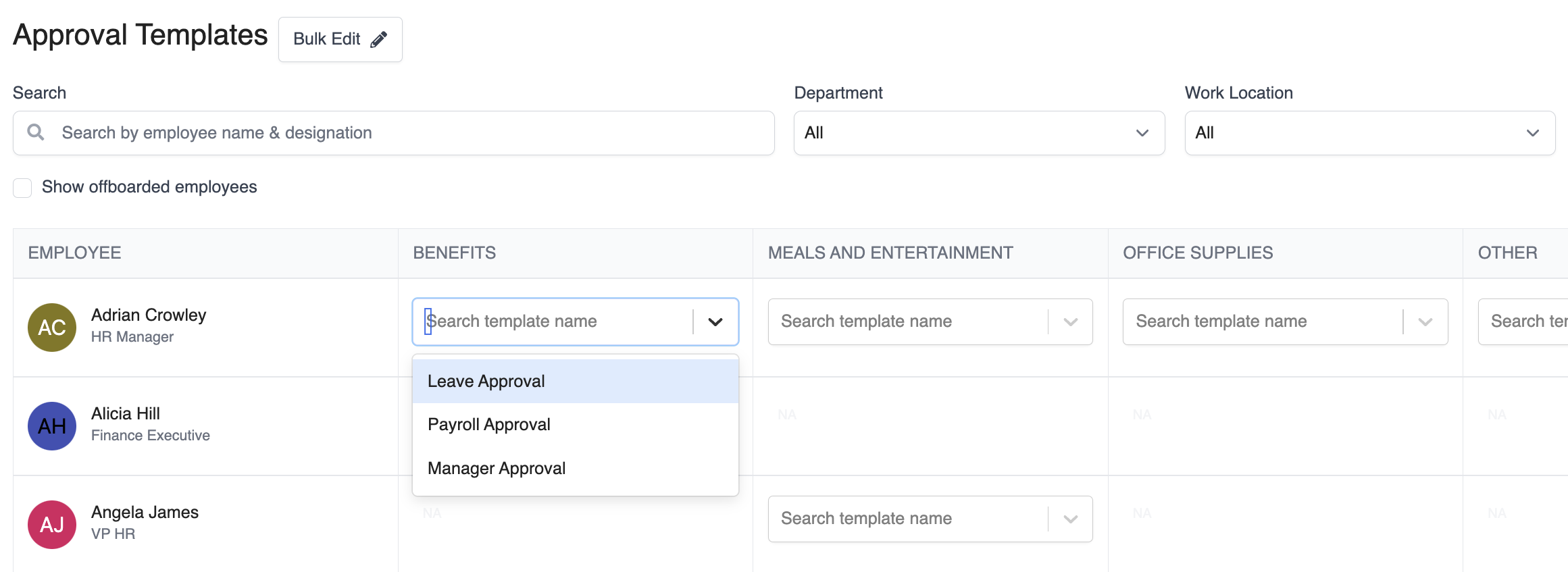The image size is (1568, 572).
Task: Select Leave Approval from the list
Action: (x=486, y=382)
